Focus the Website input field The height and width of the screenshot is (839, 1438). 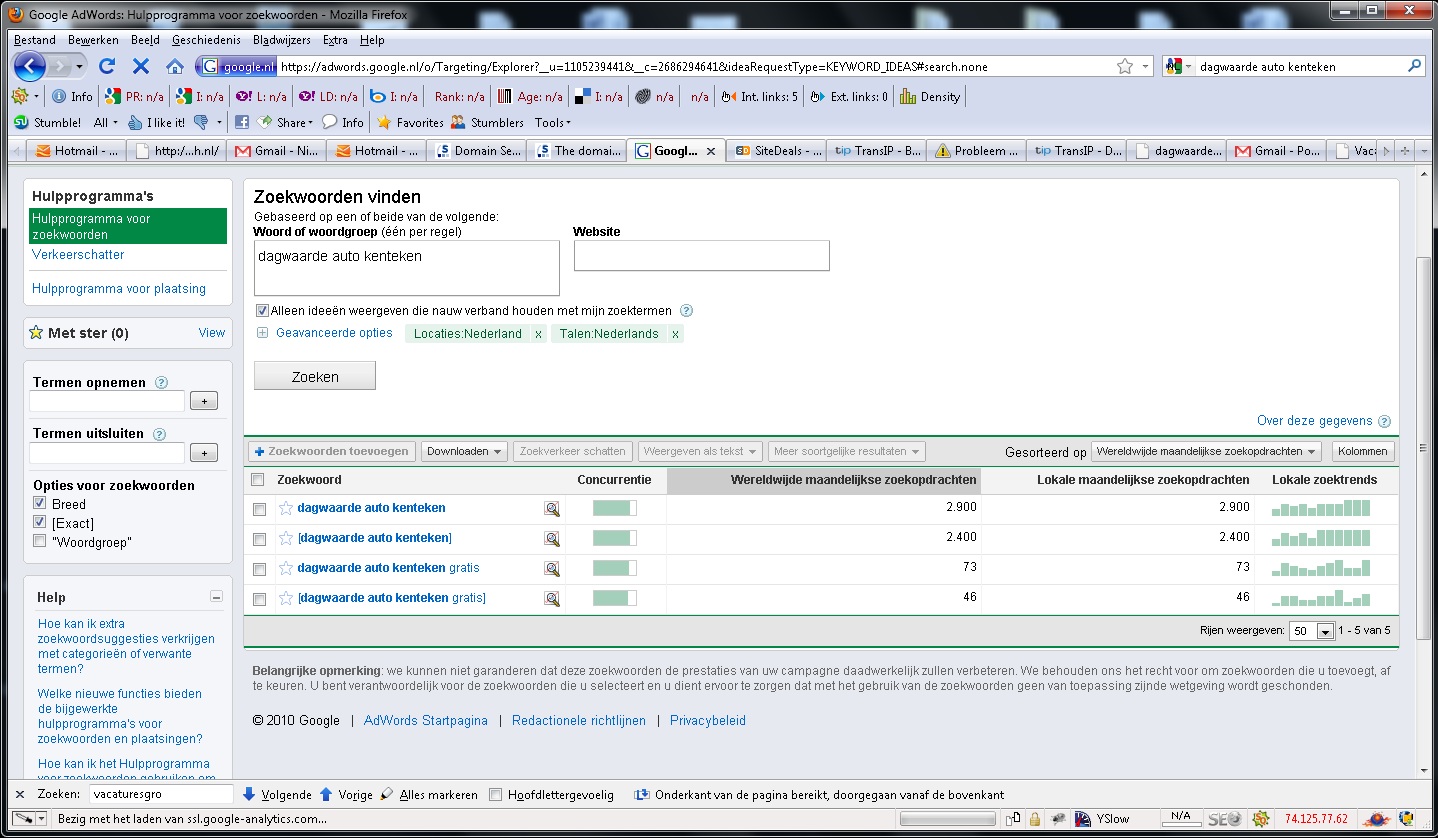(x=701, y=256)
